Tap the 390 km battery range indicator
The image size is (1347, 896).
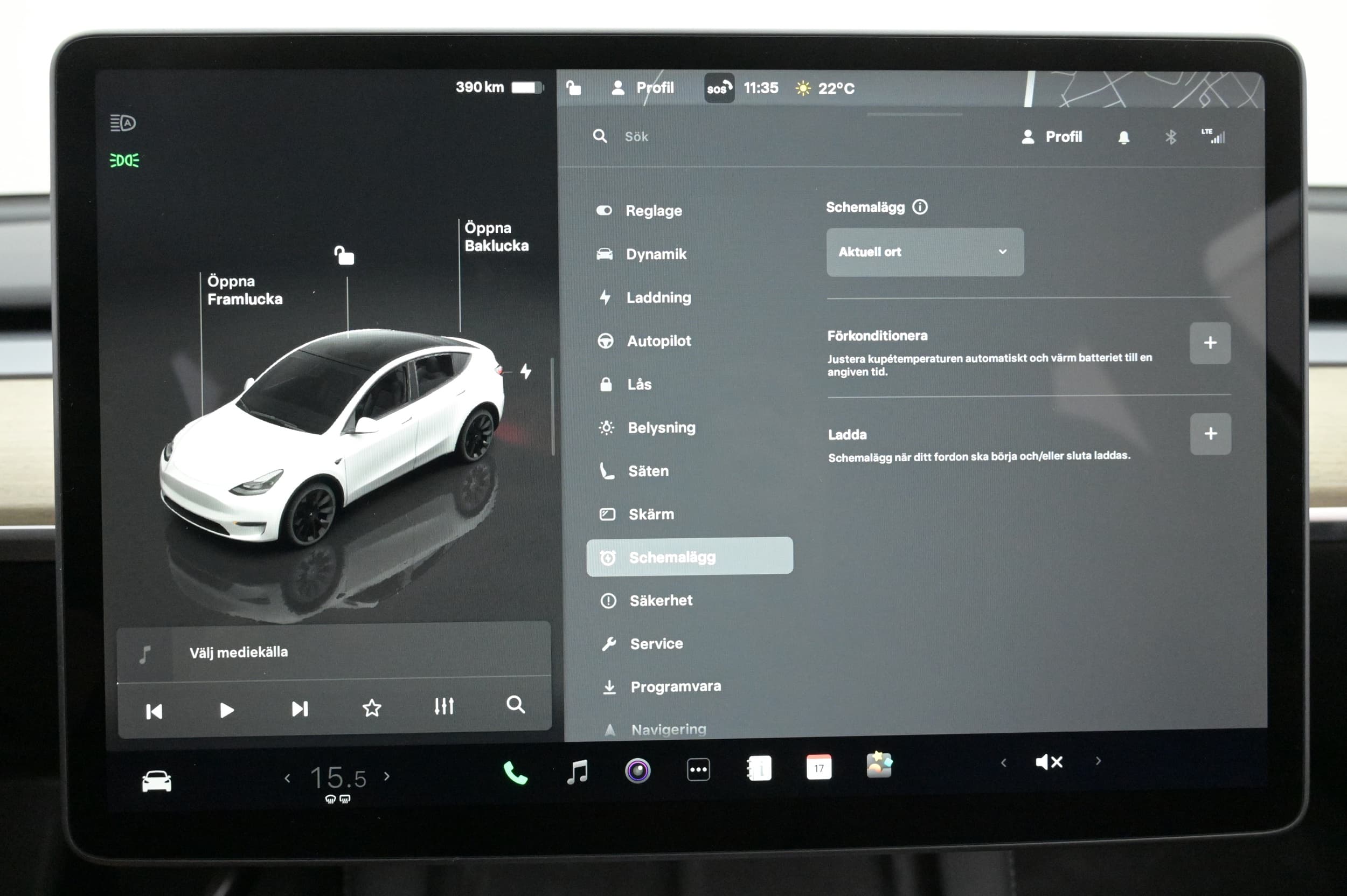499,87
